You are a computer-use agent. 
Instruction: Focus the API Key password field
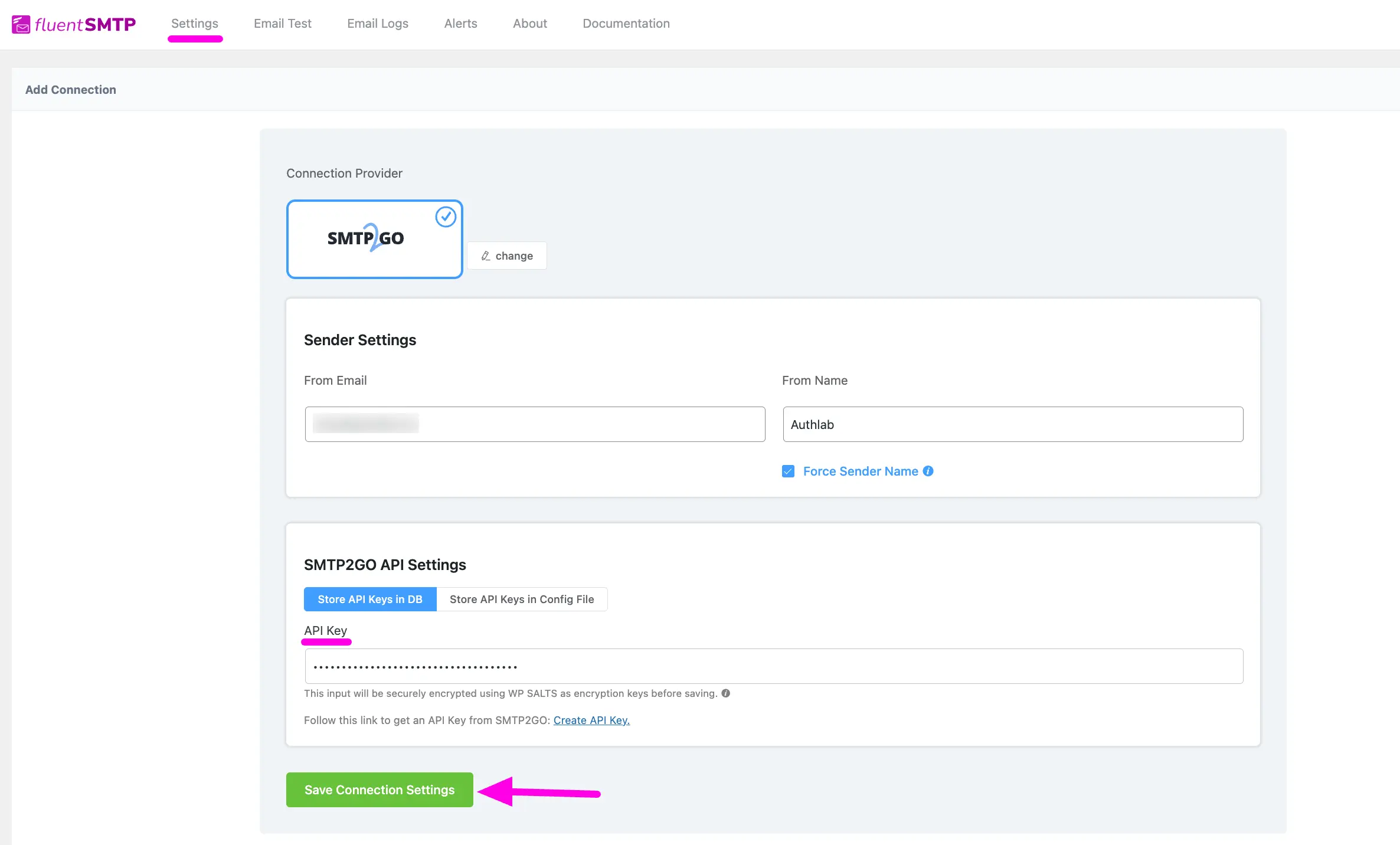774,666
